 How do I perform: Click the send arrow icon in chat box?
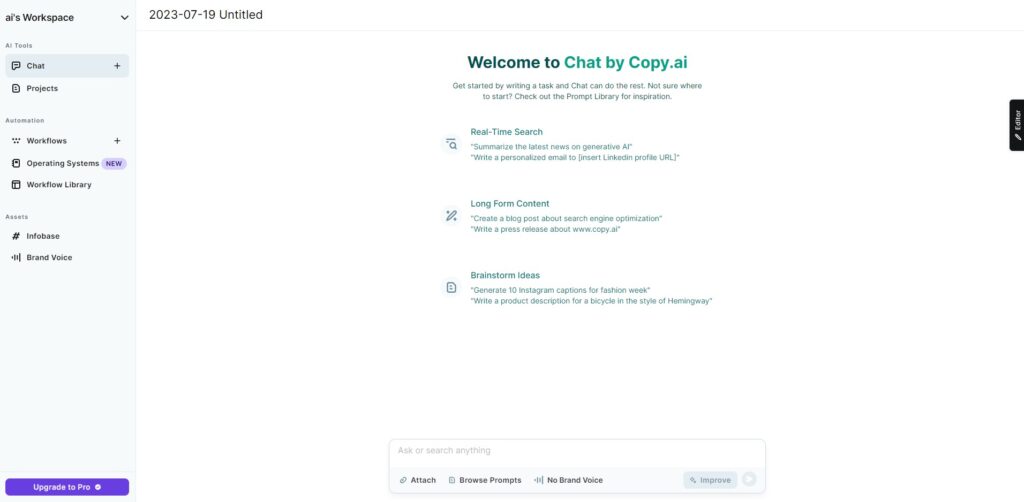tap(749, 480)
